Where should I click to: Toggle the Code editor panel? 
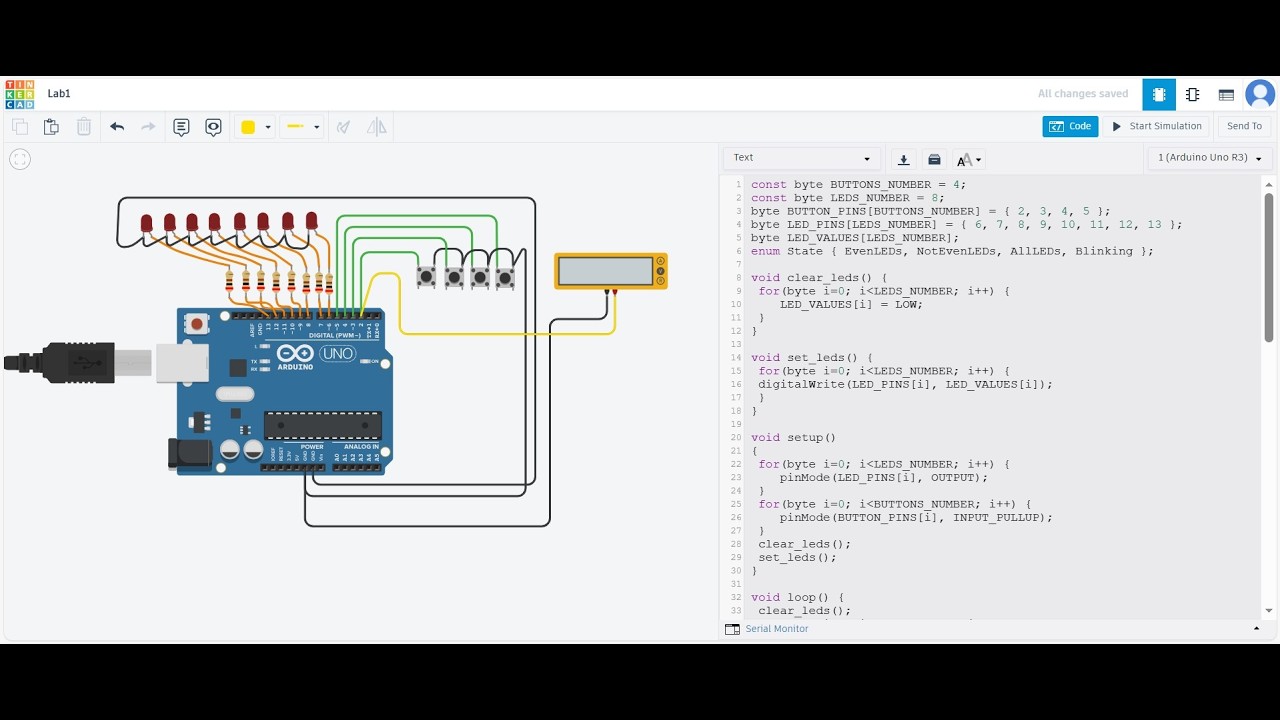(x=1070, y=127)
